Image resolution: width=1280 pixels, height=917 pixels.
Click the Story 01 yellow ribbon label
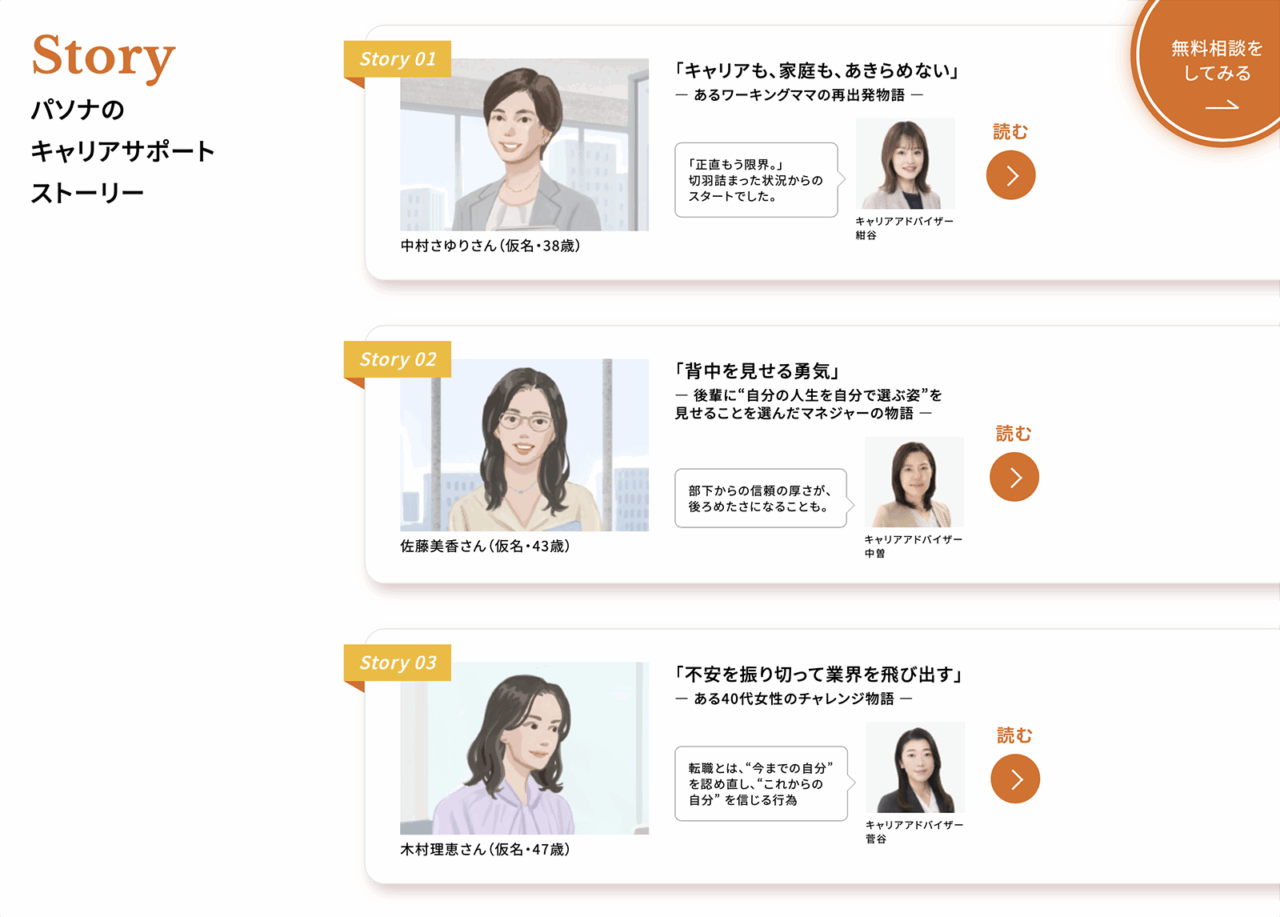point(397,59)
